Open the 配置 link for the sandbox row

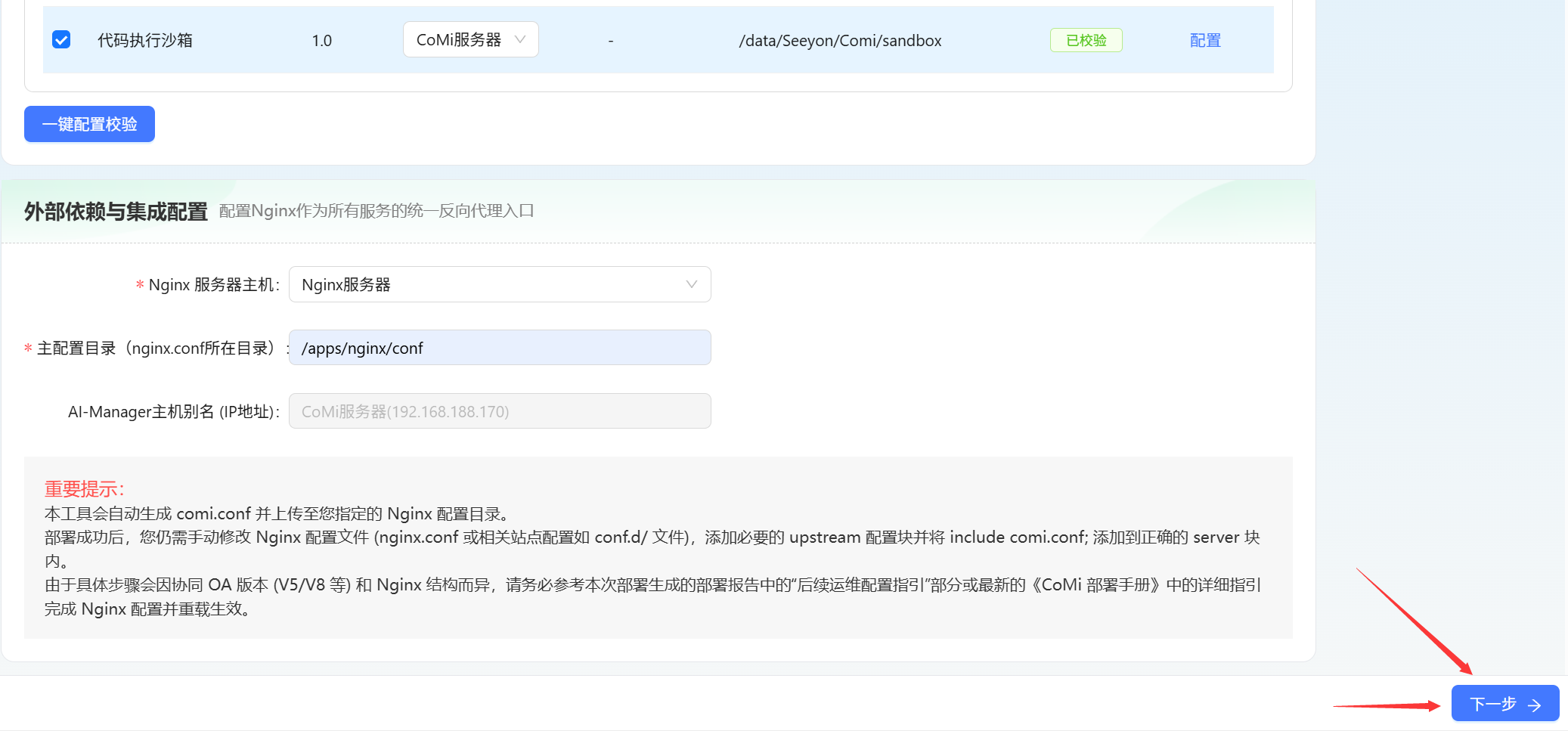pyautogui.click(x=1204, y=40)
